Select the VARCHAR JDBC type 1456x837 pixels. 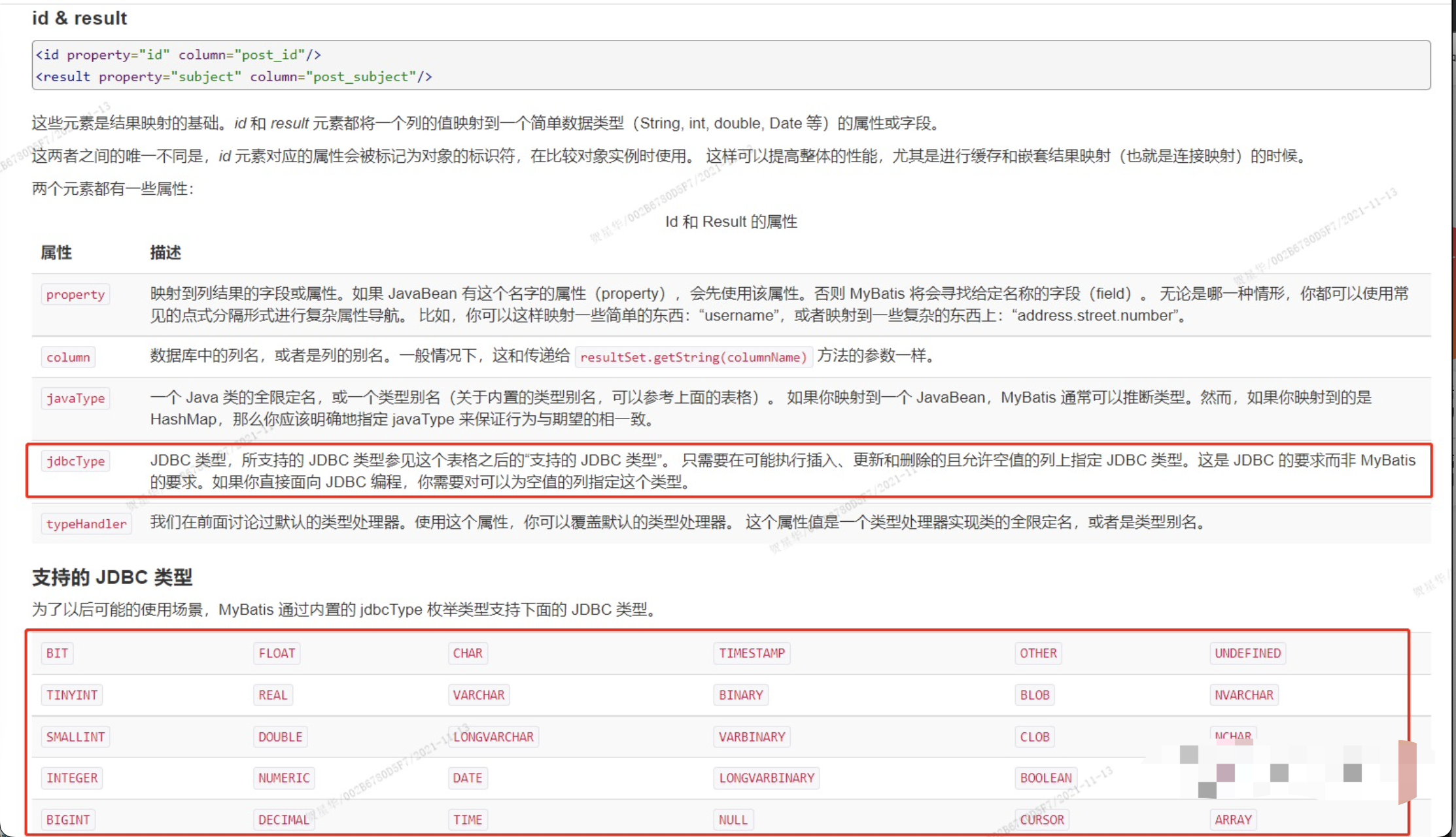click(x=479, y=694)
